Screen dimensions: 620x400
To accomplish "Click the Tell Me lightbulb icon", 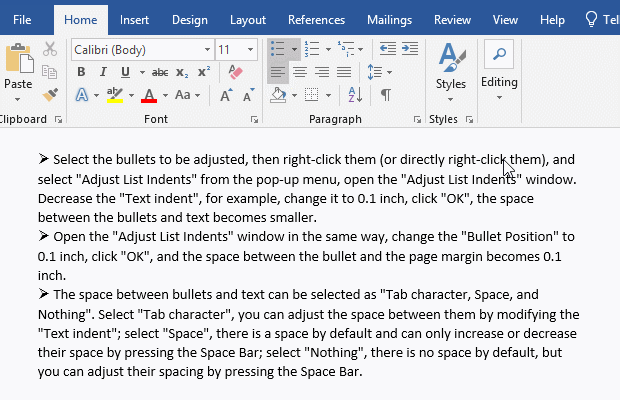I will click(x=591, y=19).
